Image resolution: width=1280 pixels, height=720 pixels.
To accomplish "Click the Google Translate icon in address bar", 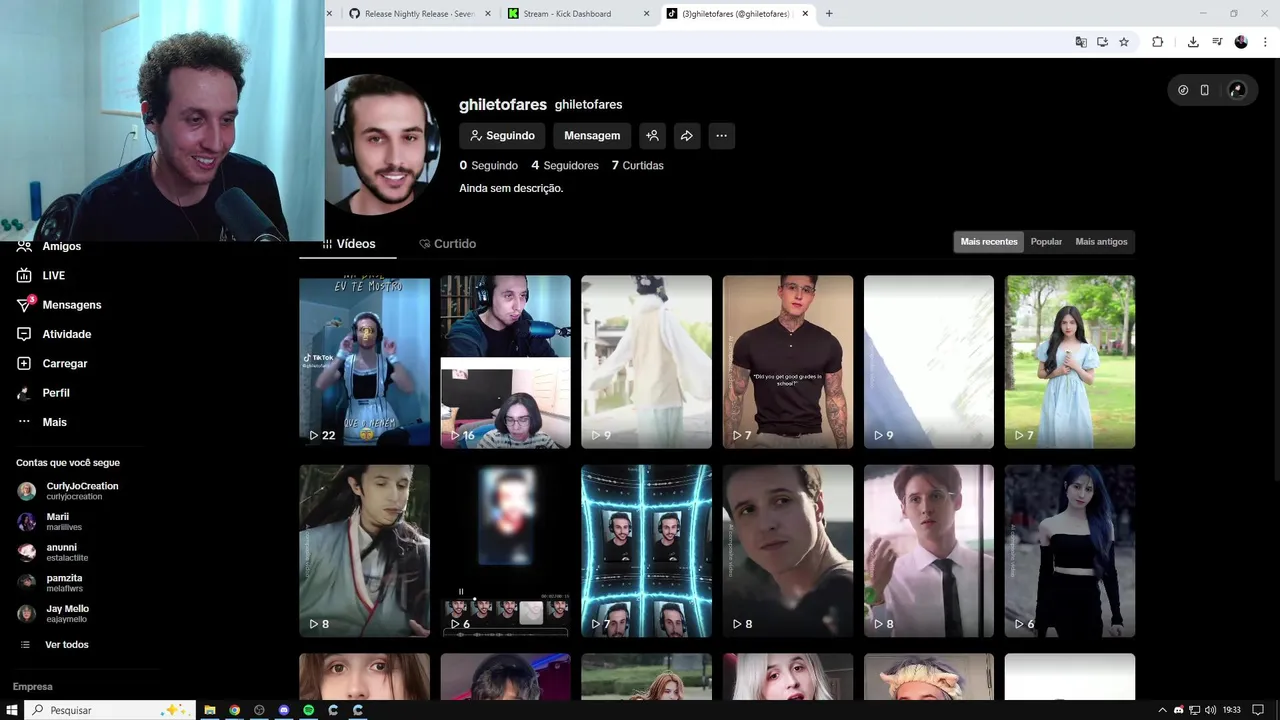I will point(1081,42).
